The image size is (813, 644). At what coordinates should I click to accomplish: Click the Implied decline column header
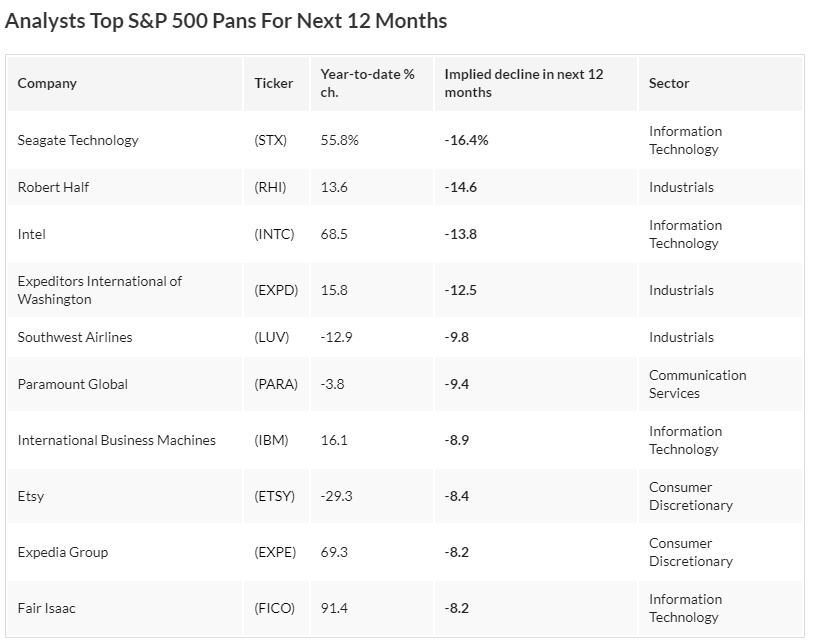(x=524, y=83)
